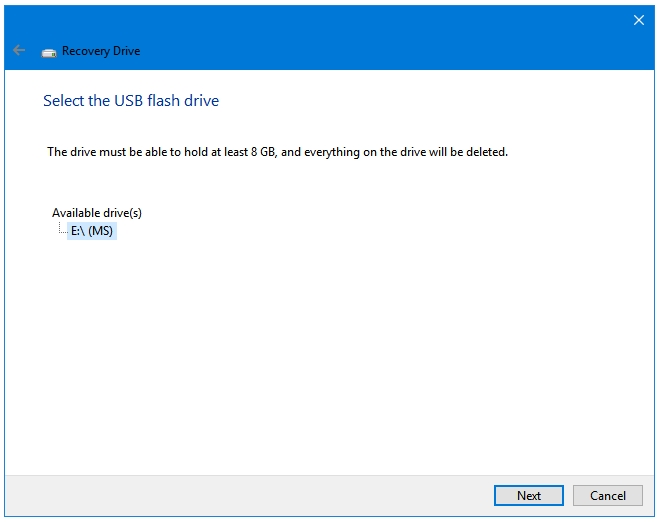
Task: Click the Recovery Drive title text
Action: 101,51
